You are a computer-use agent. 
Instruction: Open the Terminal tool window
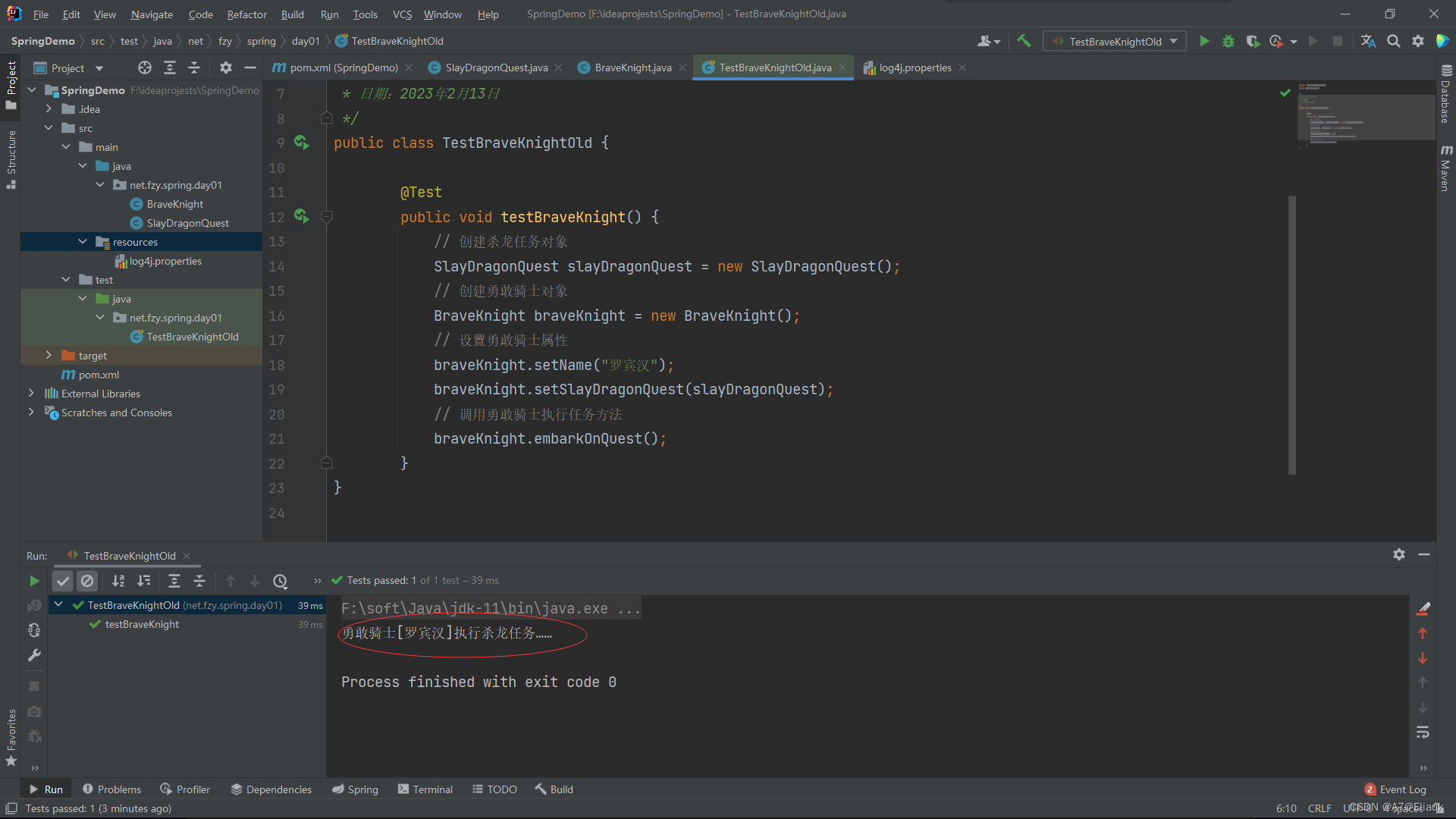[x=425, y=789]
